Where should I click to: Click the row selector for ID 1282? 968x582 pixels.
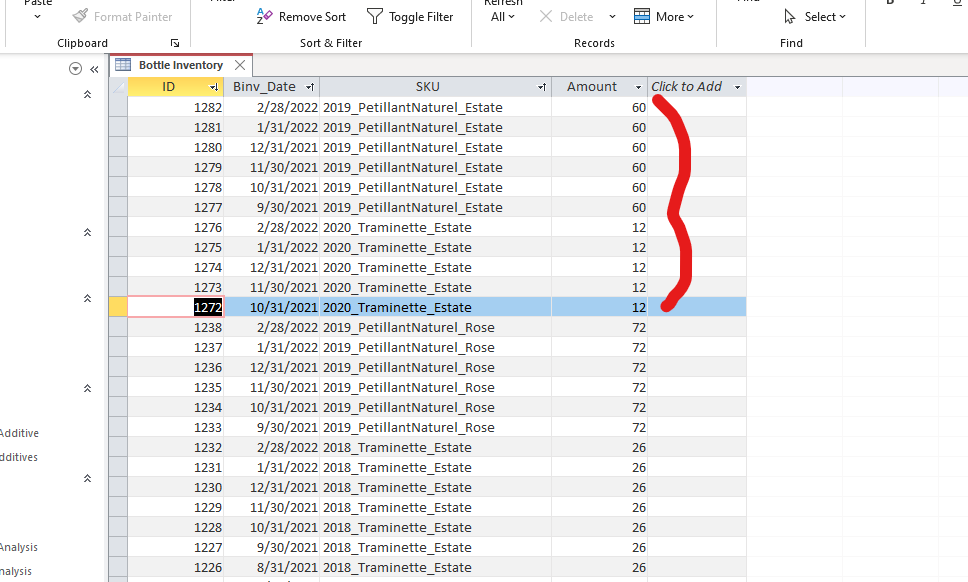point(119,107)
